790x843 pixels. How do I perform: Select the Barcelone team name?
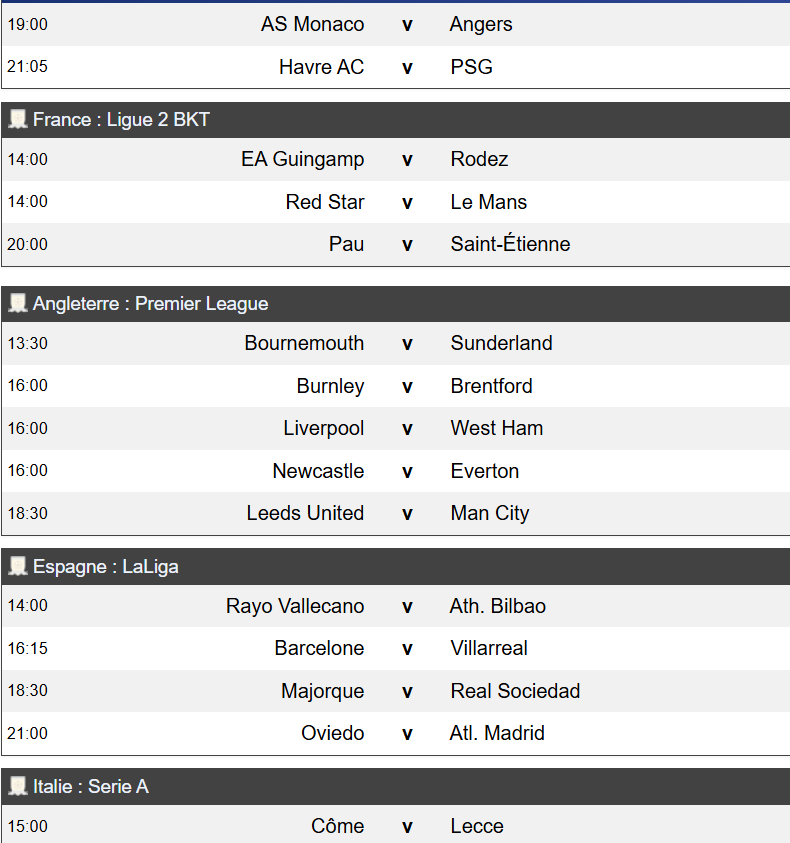[319, 649]
